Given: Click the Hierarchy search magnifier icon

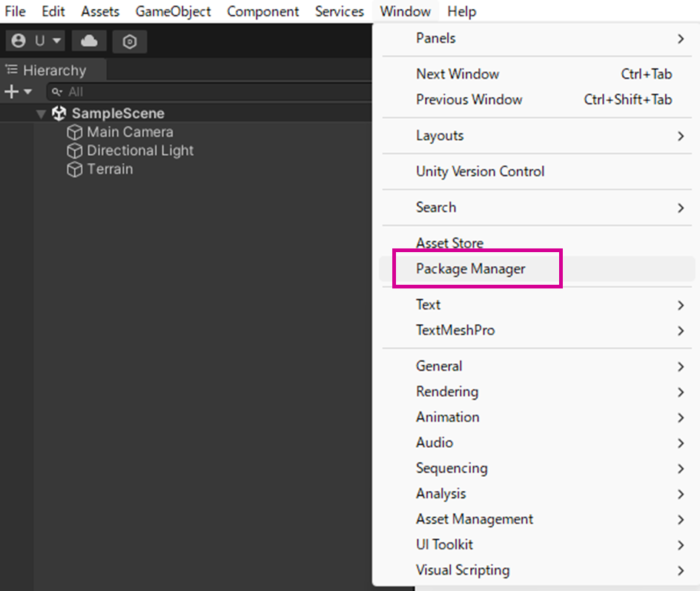Looking at the screenshot, I should (x=56, y=92).
